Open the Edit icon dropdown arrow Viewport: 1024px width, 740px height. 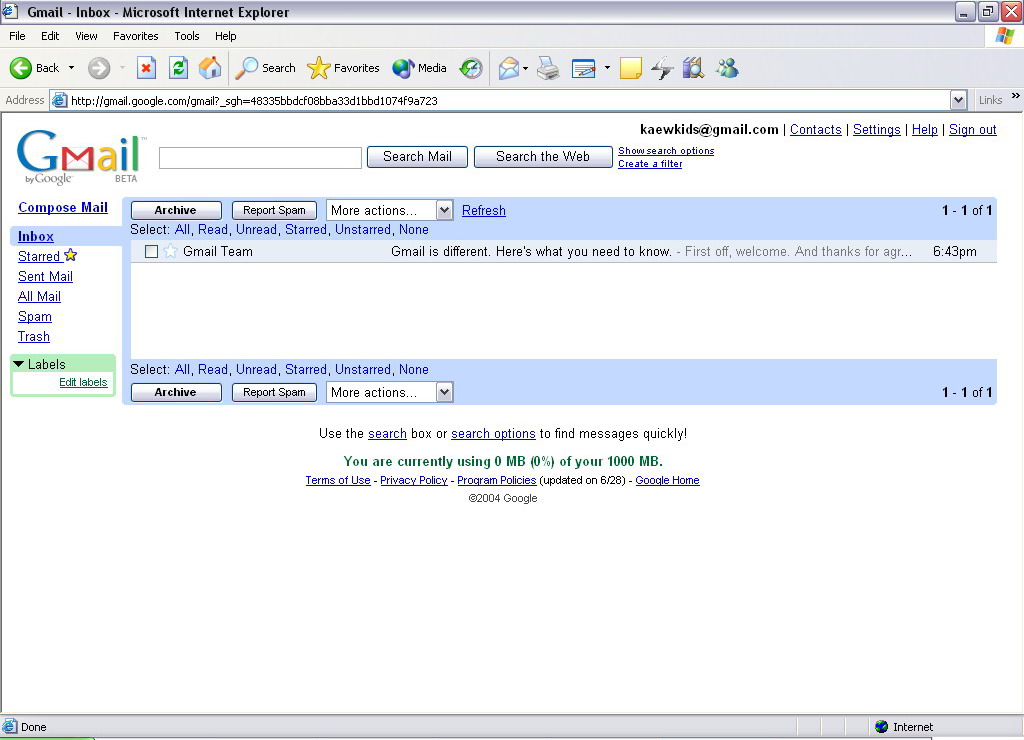coord(607,68)
